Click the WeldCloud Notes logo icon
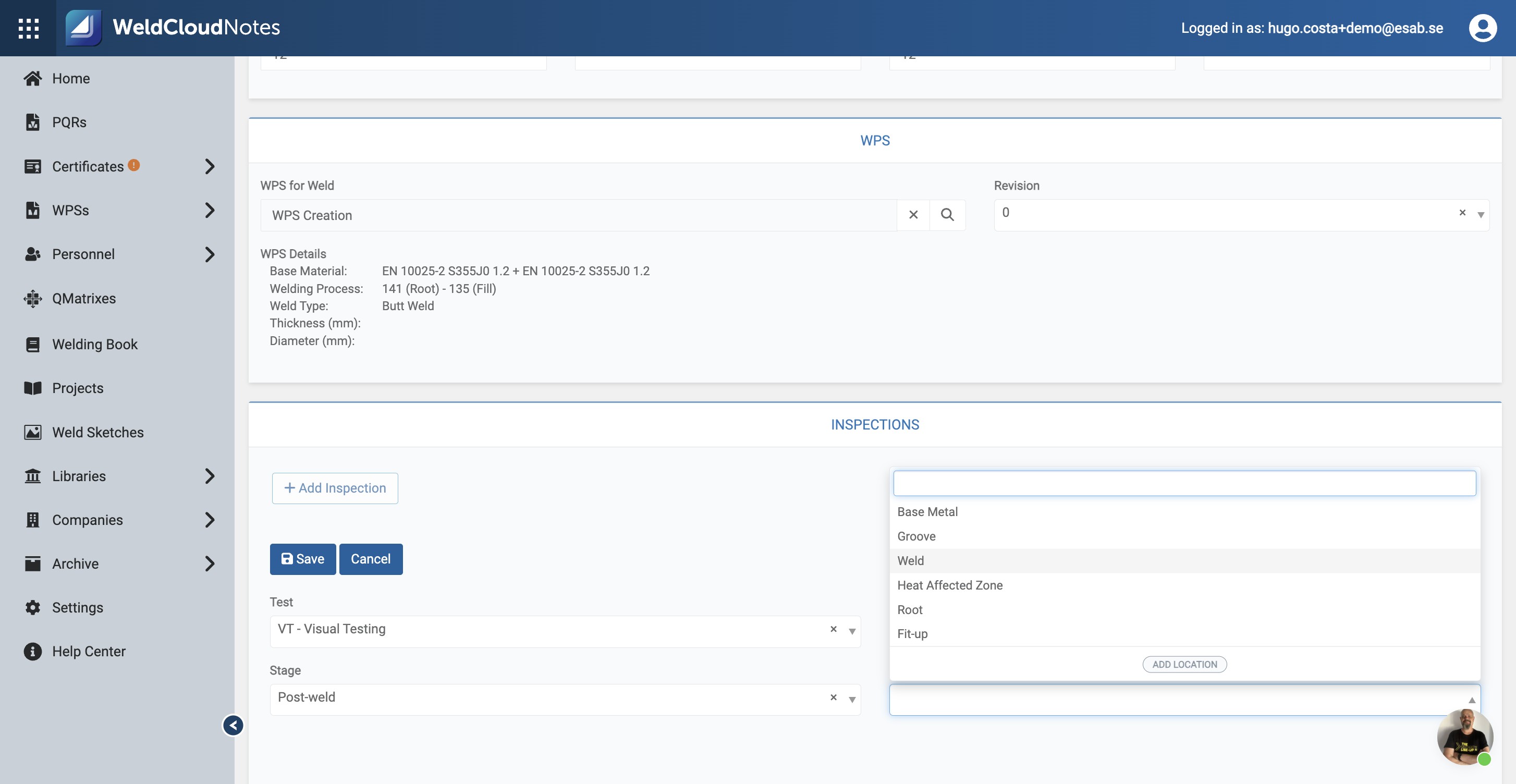This screenshot has height=784, width=1516. (x=83, y=28)
